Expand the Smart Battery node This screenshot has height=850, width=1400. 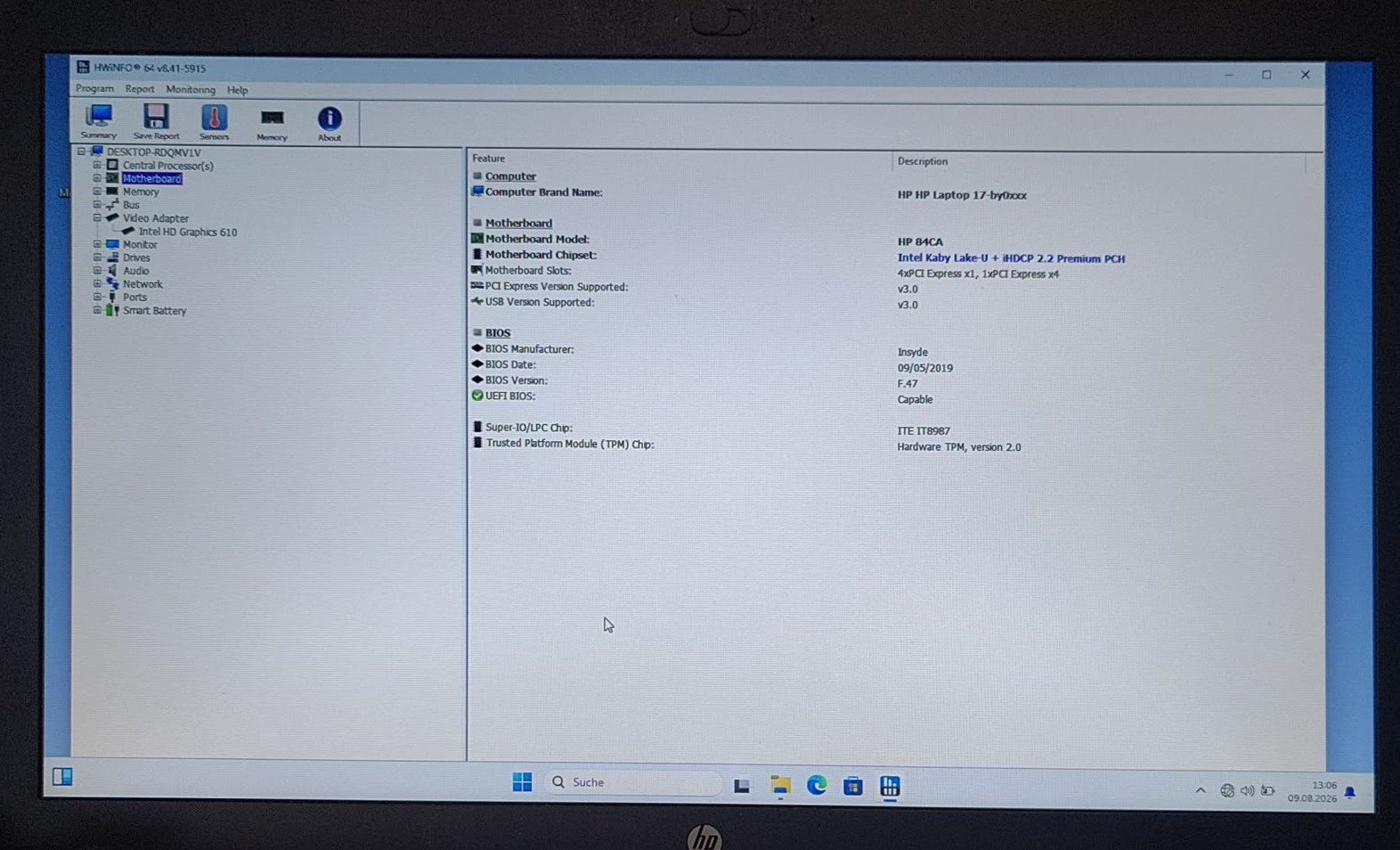click(97, 310)
